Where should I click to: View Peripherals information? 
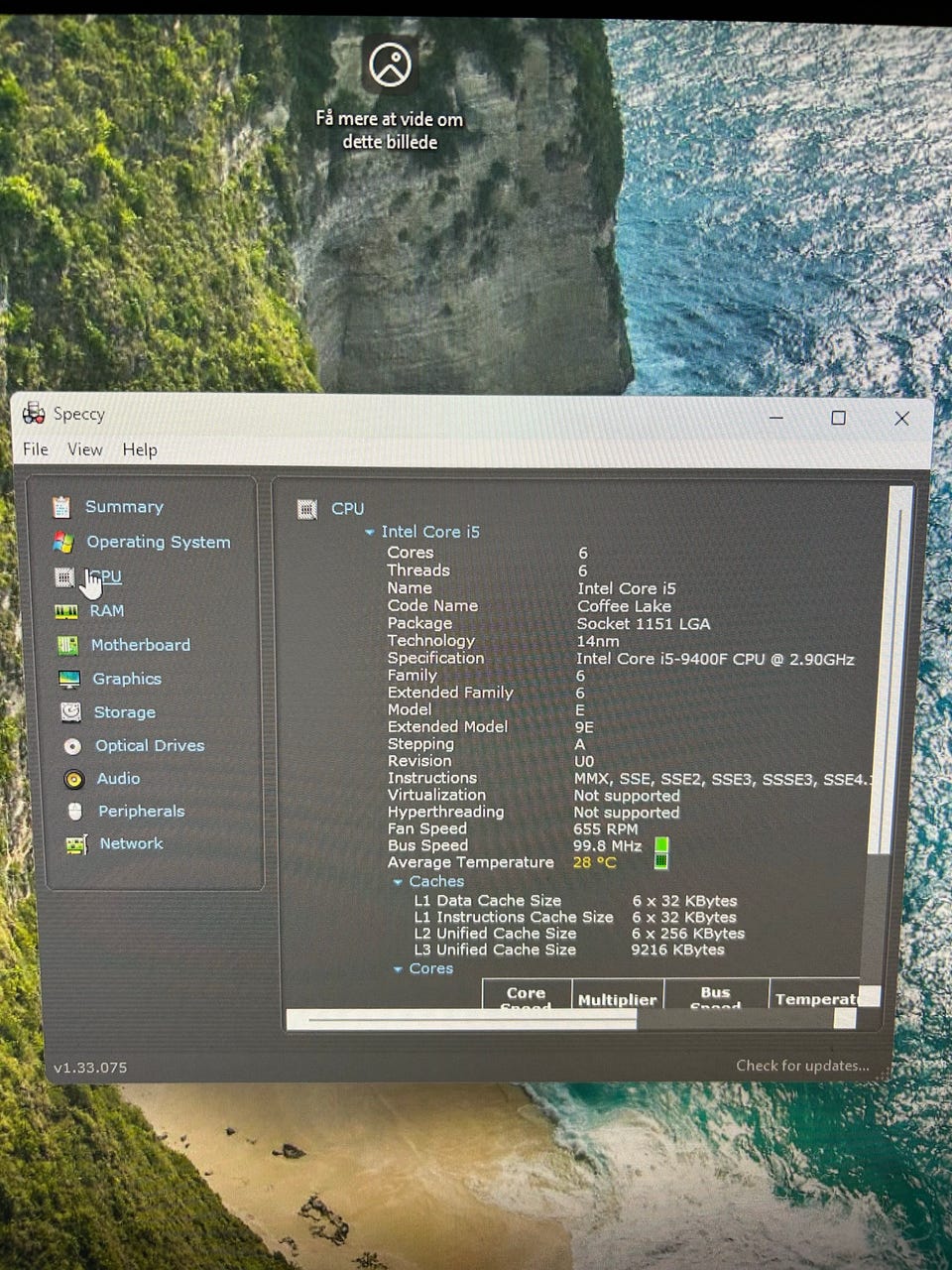tap(142, 811)
